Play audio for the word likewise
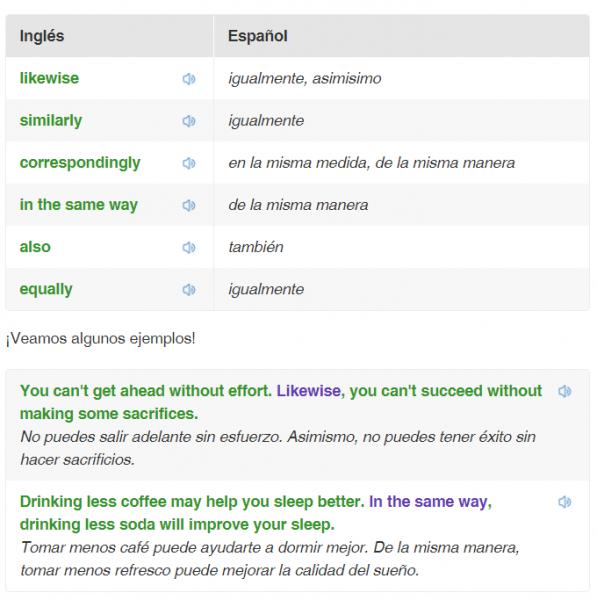This screenshot has height=600, width=597. pos(189,79)
